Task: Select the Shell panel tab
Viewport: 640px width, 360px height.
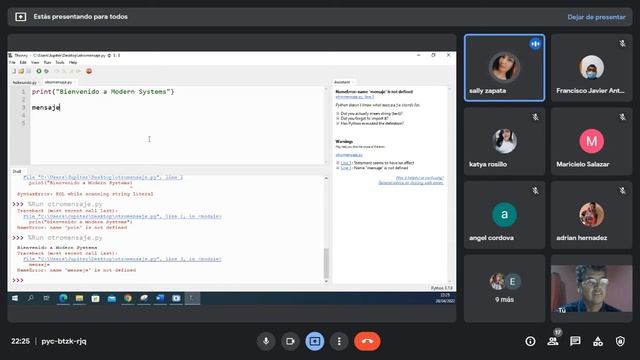Action: [x=17, y=171]
